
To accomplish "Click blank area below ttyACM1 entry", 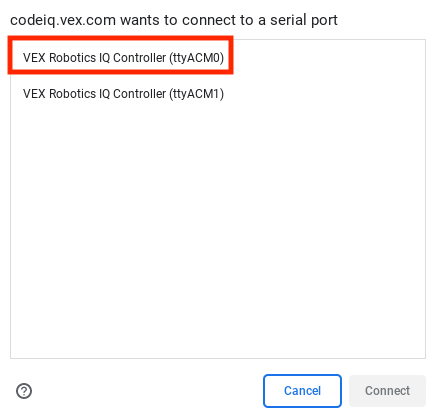I will [218, 233].
